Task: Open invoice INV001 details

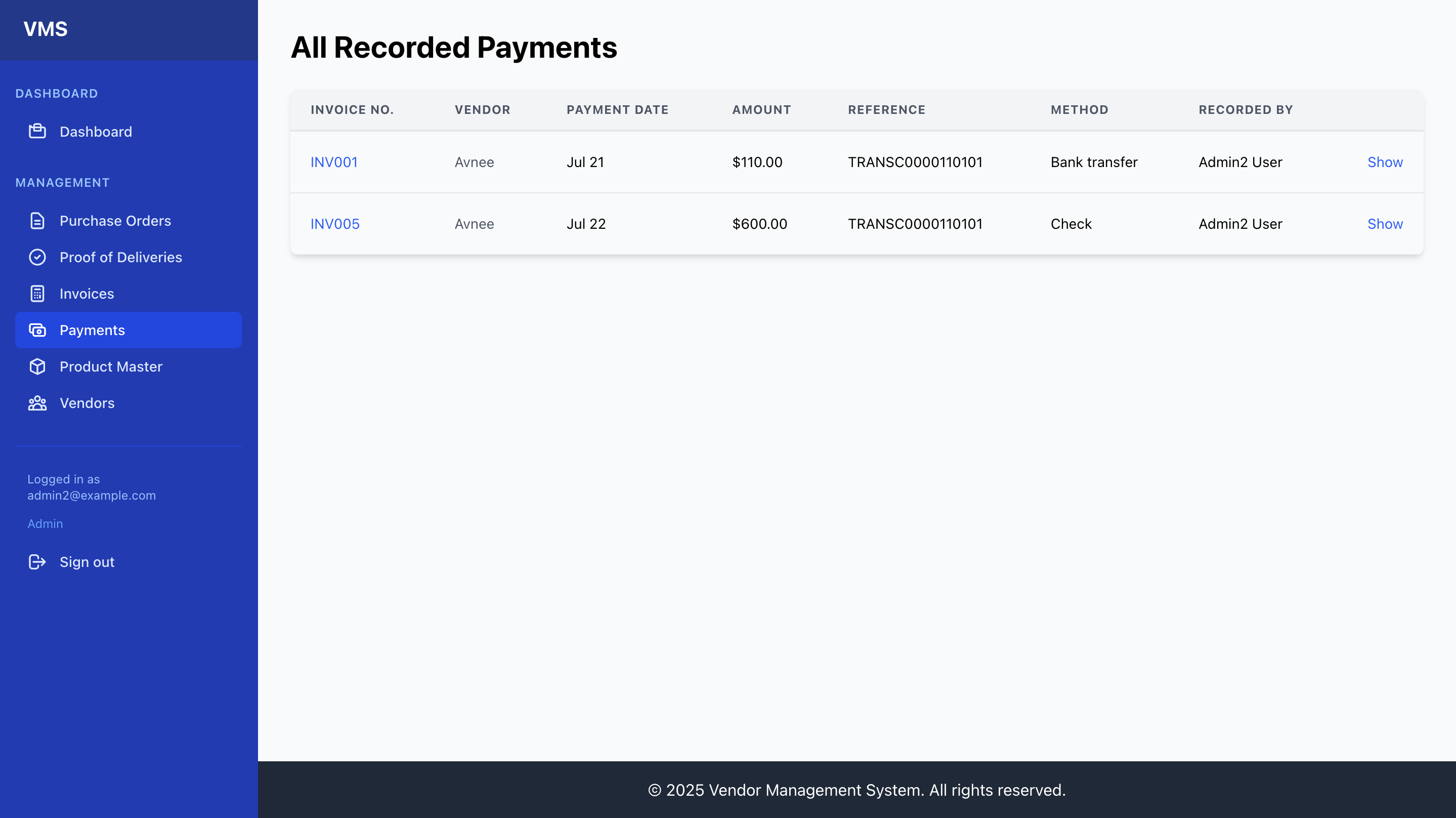Action: [334, 162]
